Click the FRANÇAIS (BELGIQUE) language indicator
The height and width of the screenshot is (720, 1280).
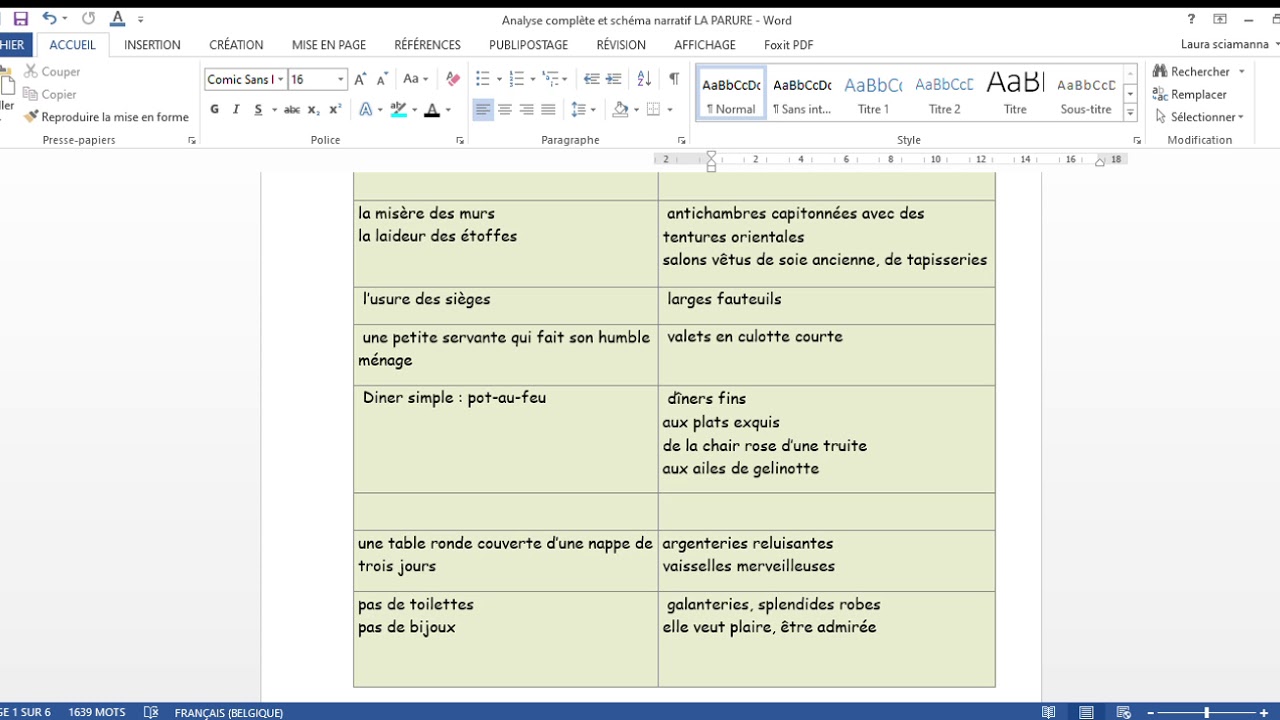coord(229,713)
